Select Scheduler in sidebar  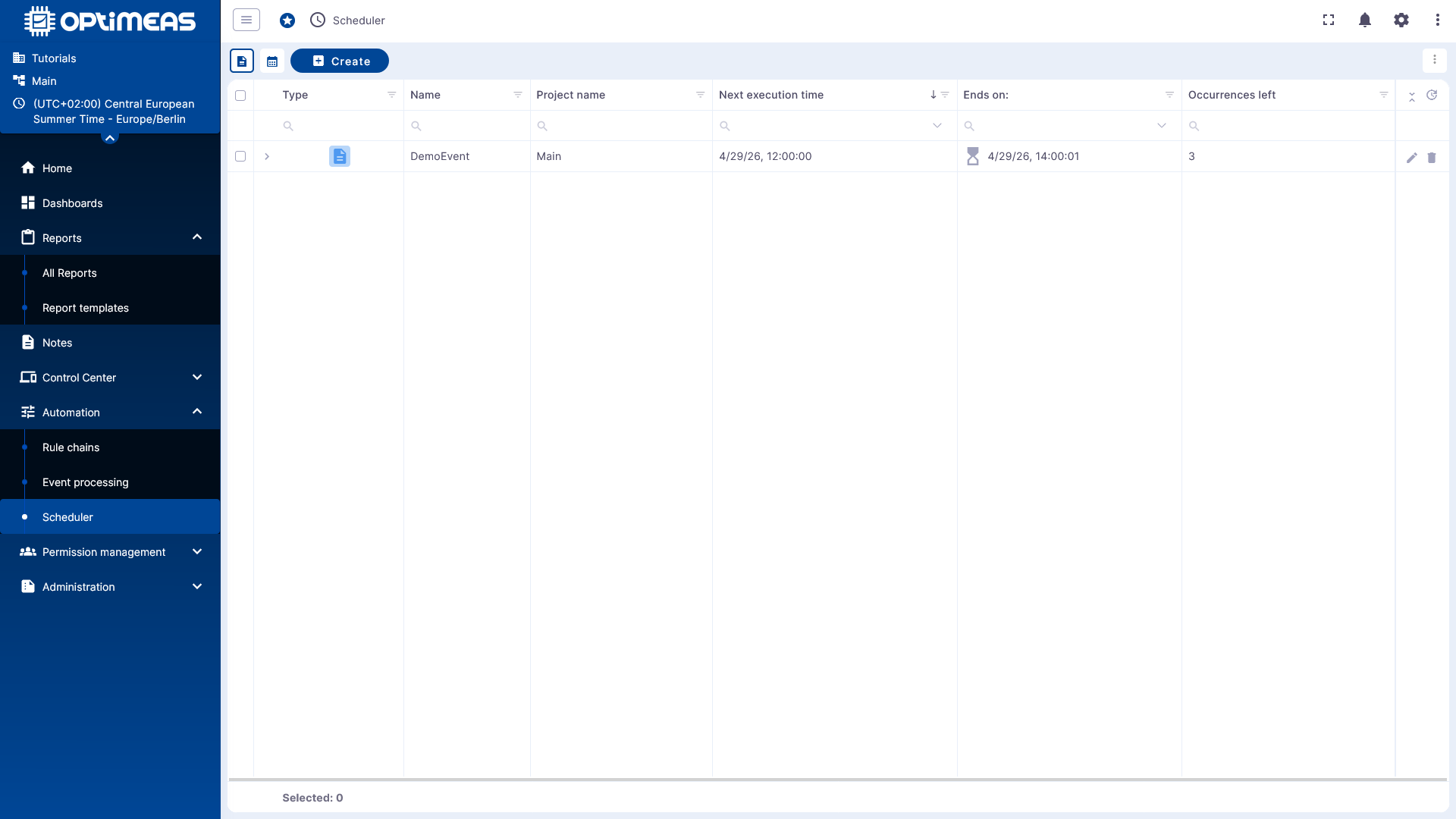coord(110,517)
